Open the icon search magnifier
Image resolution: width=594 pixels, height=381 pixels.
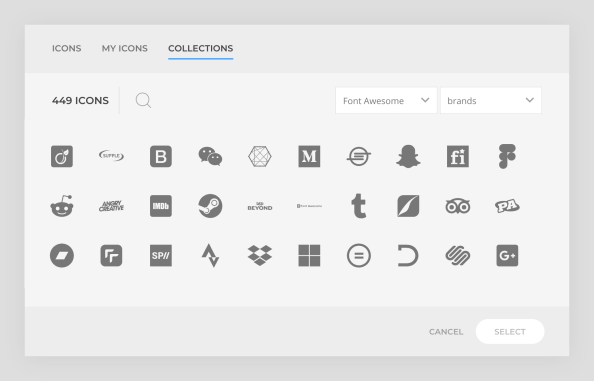pos(143,100)
